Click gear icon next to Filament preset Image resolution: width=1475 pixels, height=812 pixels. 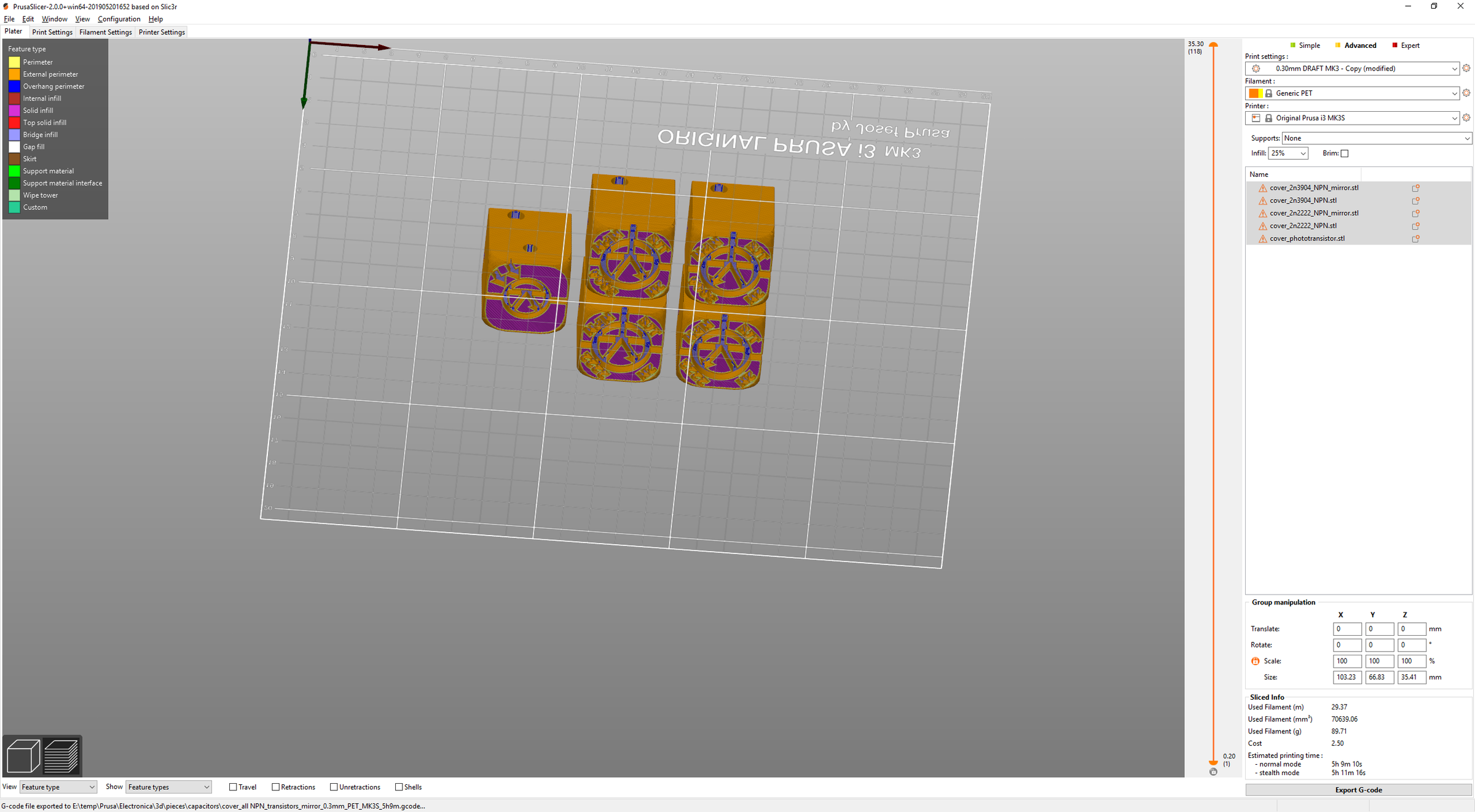coord(1466,93)
